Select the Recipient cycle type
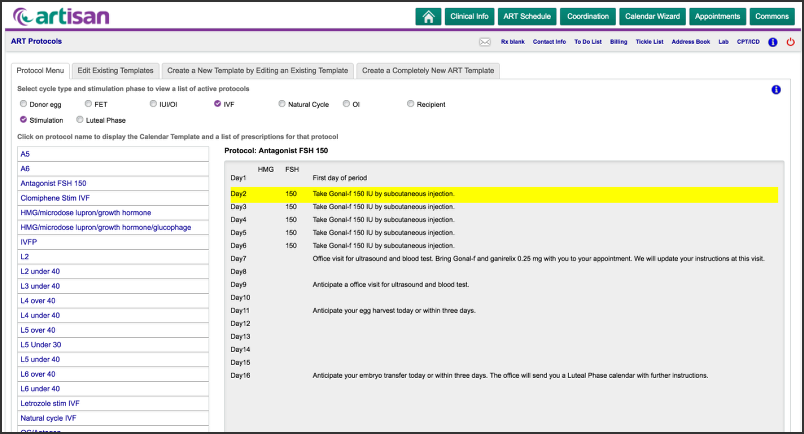 click(410, 104)
